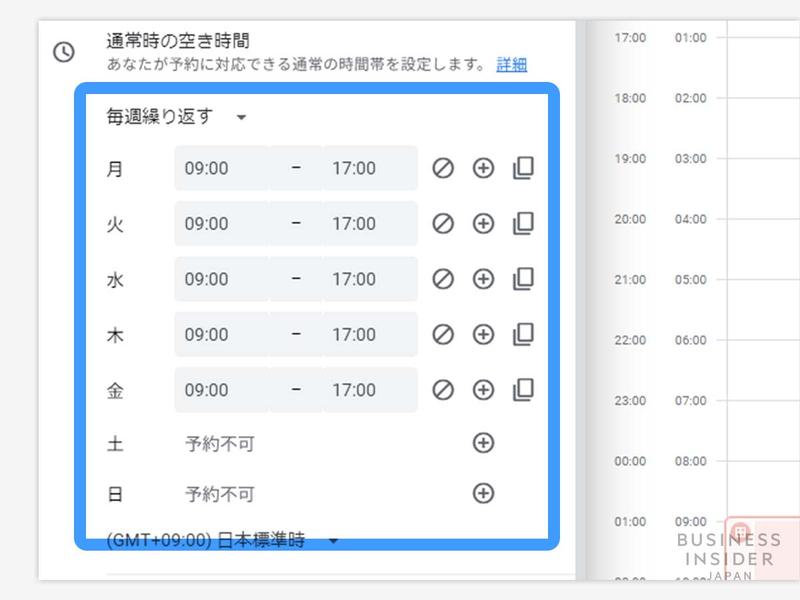Add another time period to Friday (金)
This screenshot has height=600, width=800.
click(x=483, y=390)
